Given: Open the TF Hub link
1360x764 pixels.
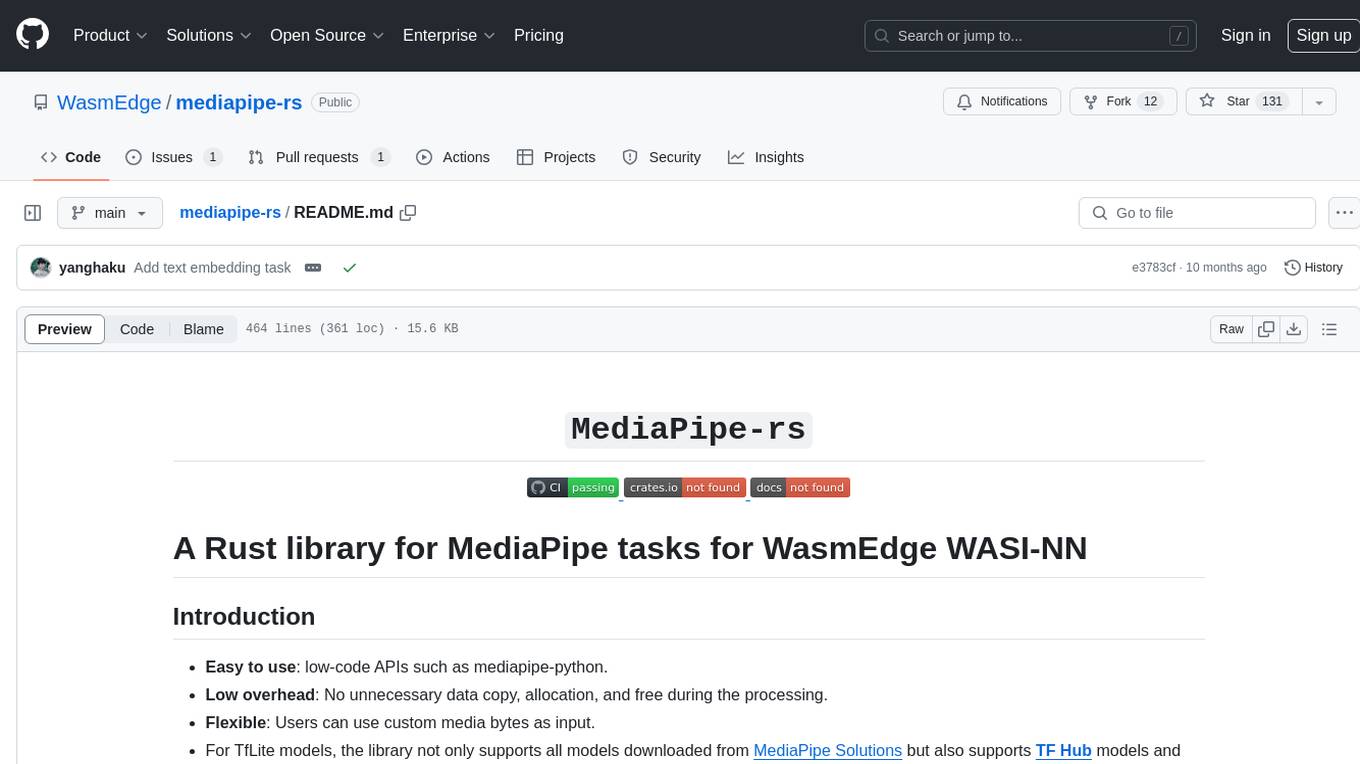Looking at the screenshot, I should (1063, 750).
